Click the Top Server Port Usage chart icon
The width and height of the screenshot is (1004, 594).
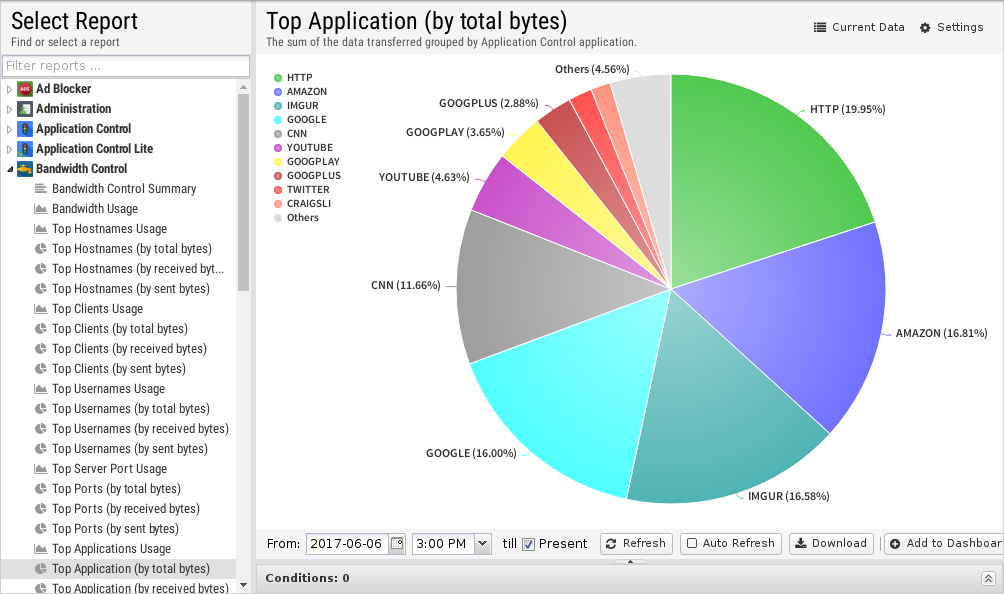pos(40,469)
